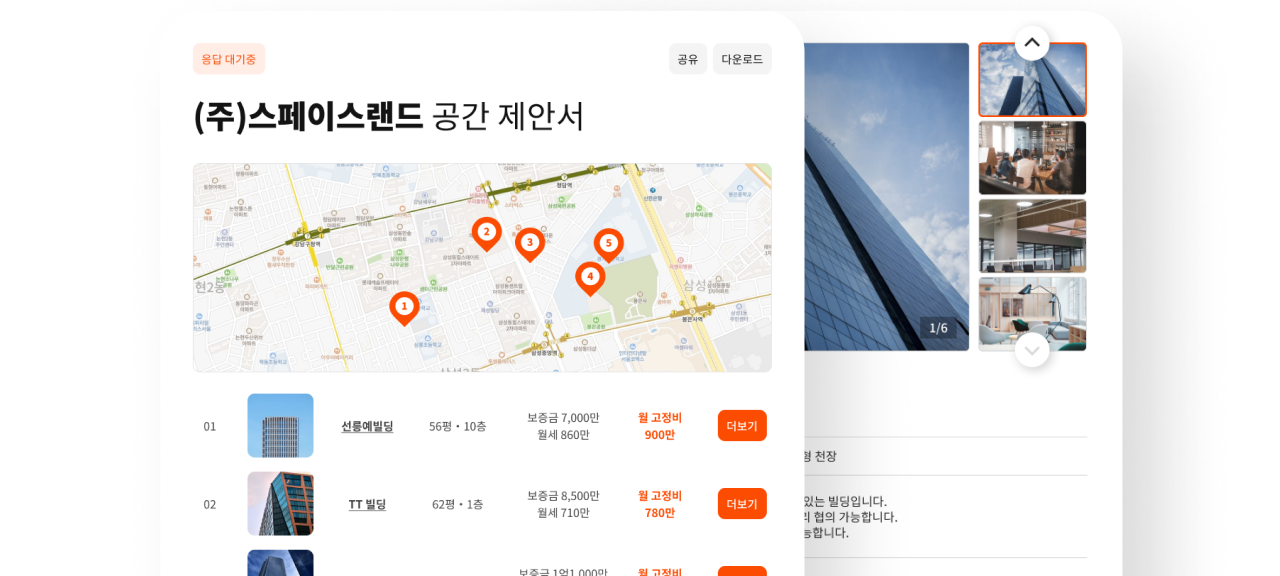Open 더보기 for TT 빌딩

click(x=742, y=504)
